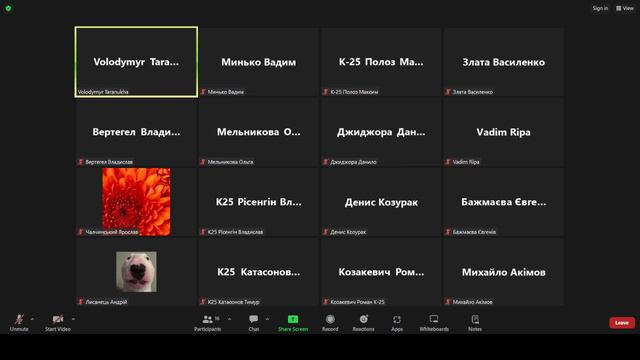Click the muted mic icon for Денис Козурак
Screen dimensions: 640x360
(325, 232)
